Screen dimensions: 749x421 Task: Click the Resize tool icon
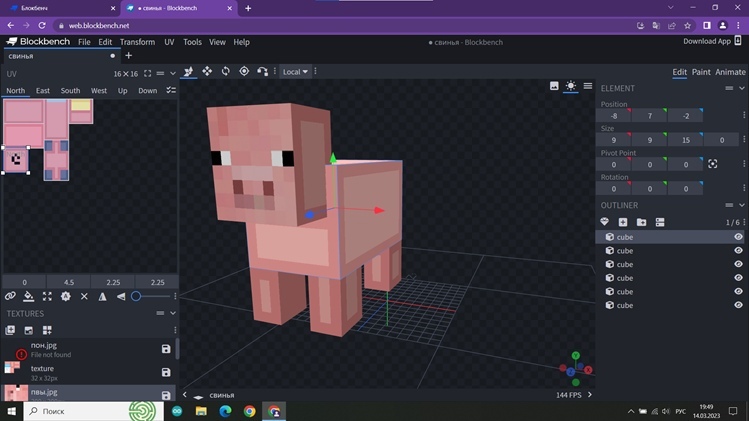coord(207,71)
